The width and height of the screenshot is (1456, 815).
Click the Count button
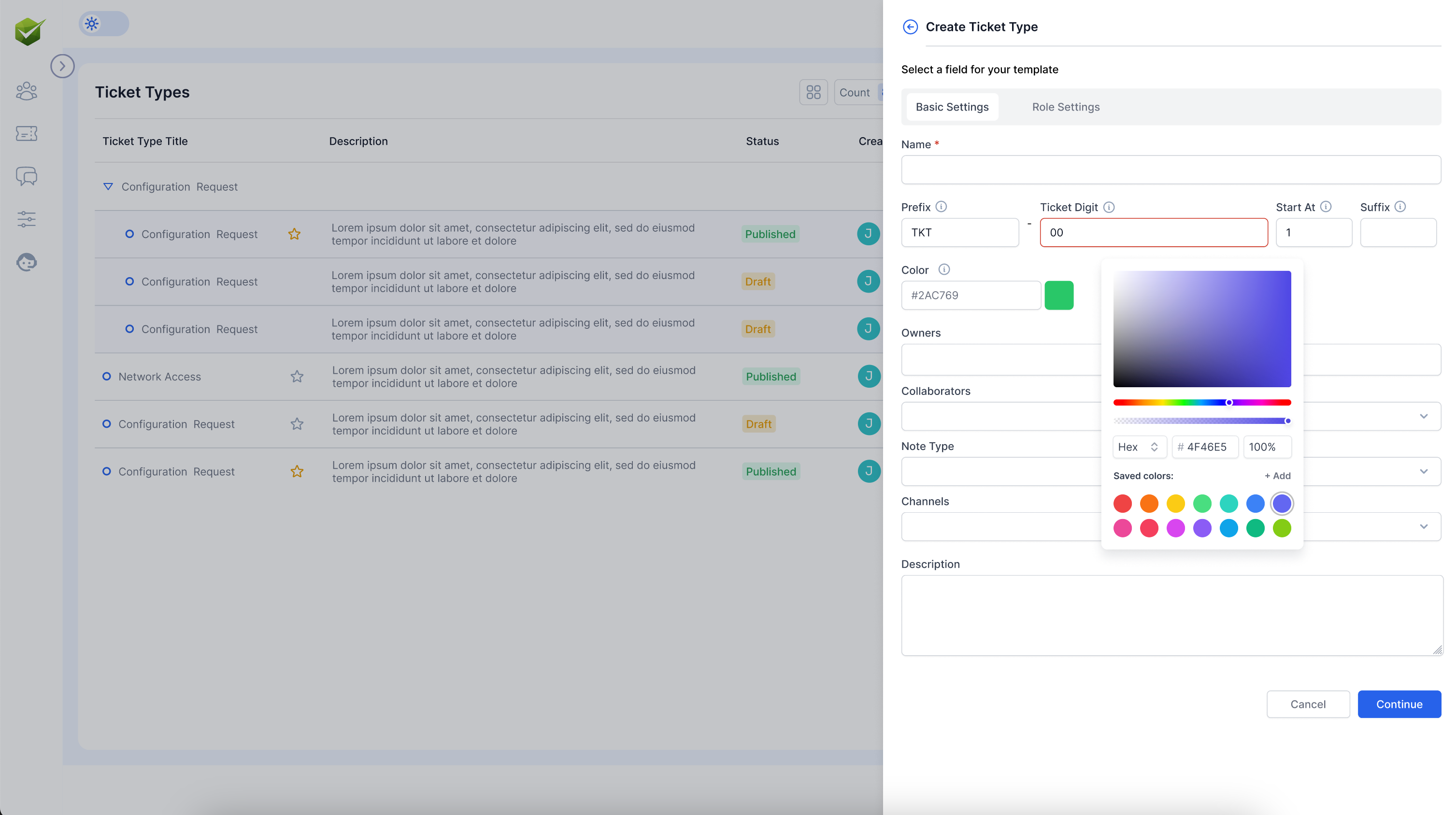pyautogui.click(x=858, y=92)
